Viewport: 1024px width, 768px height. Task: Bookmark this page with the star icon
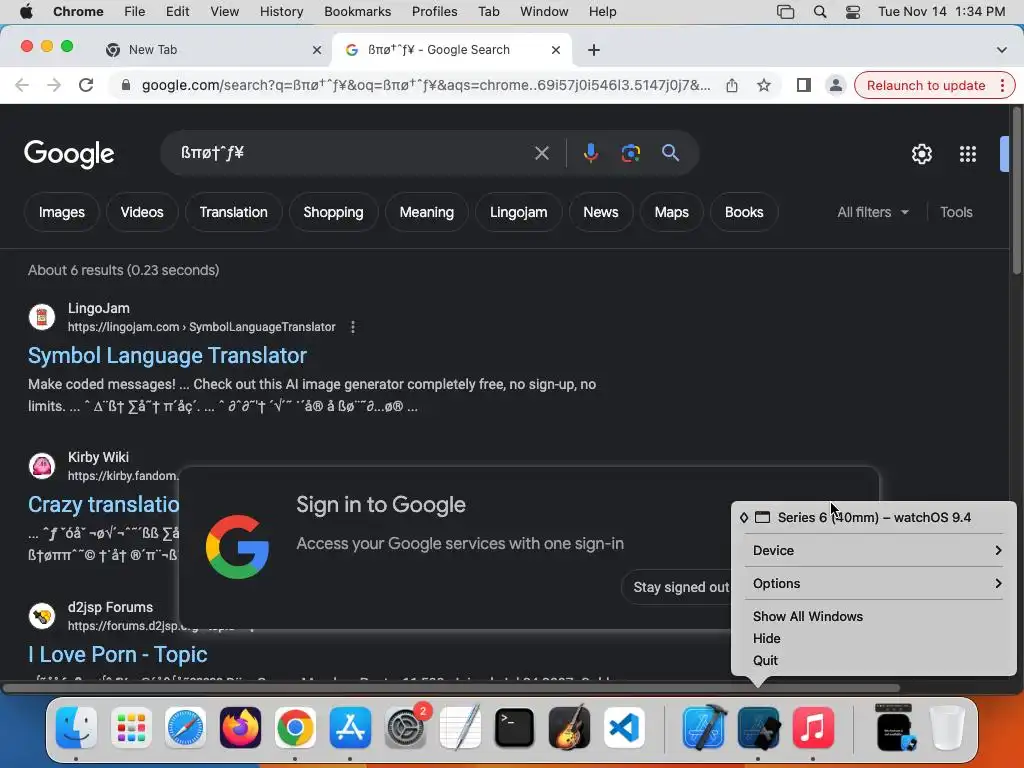(763, 85)
